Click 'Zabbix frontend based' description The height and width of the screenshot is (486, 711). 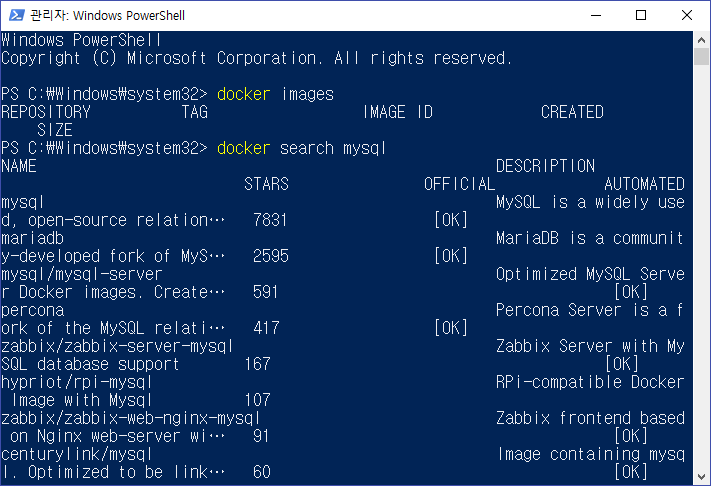click(x=590, y=418)
